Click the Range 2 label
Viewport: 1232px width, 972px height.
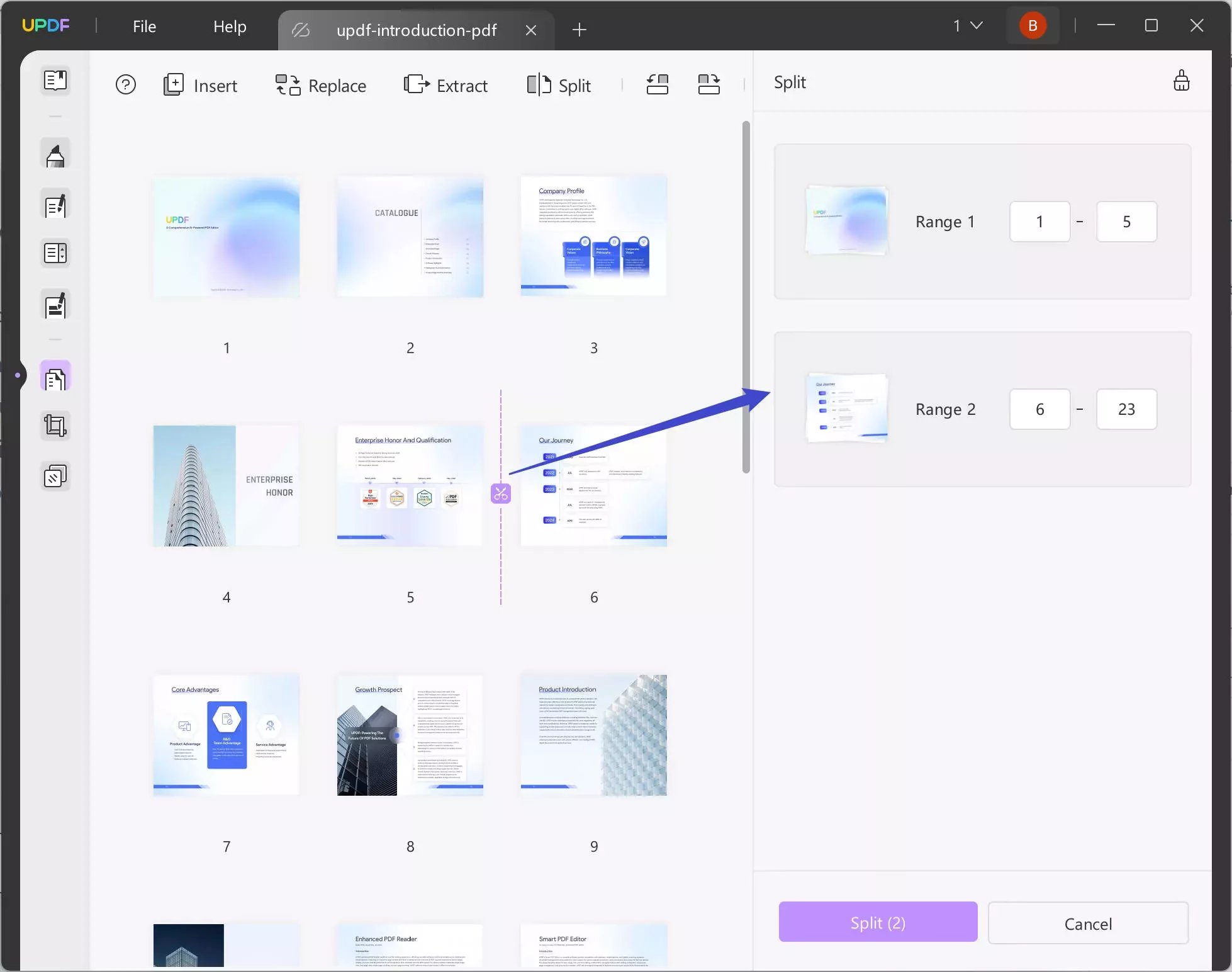pyautogui.click(x=946, y=409)
